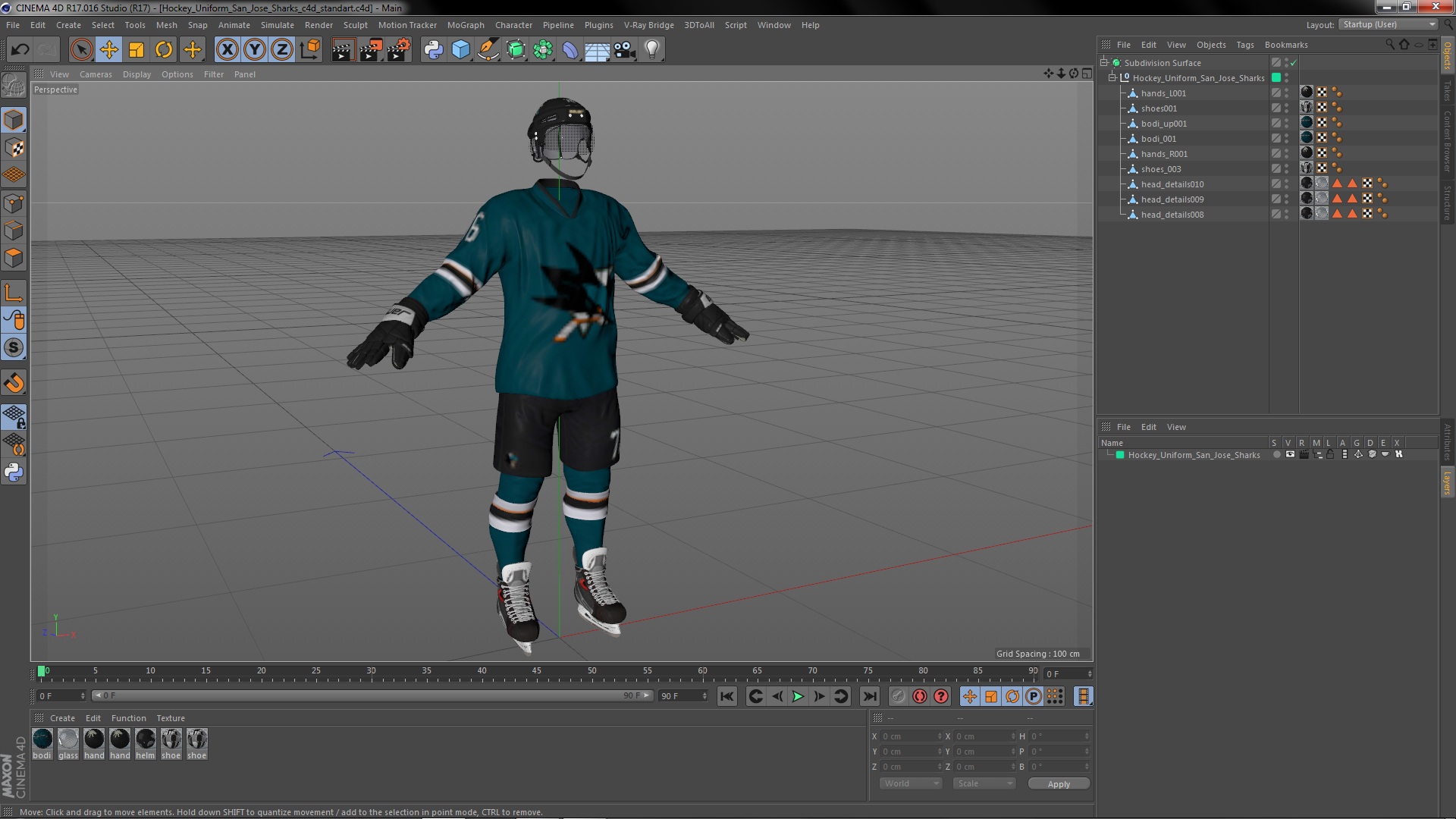The image size is (1456, 819).
Task: Open the MoGraph menu
Action: coord(466,25)
